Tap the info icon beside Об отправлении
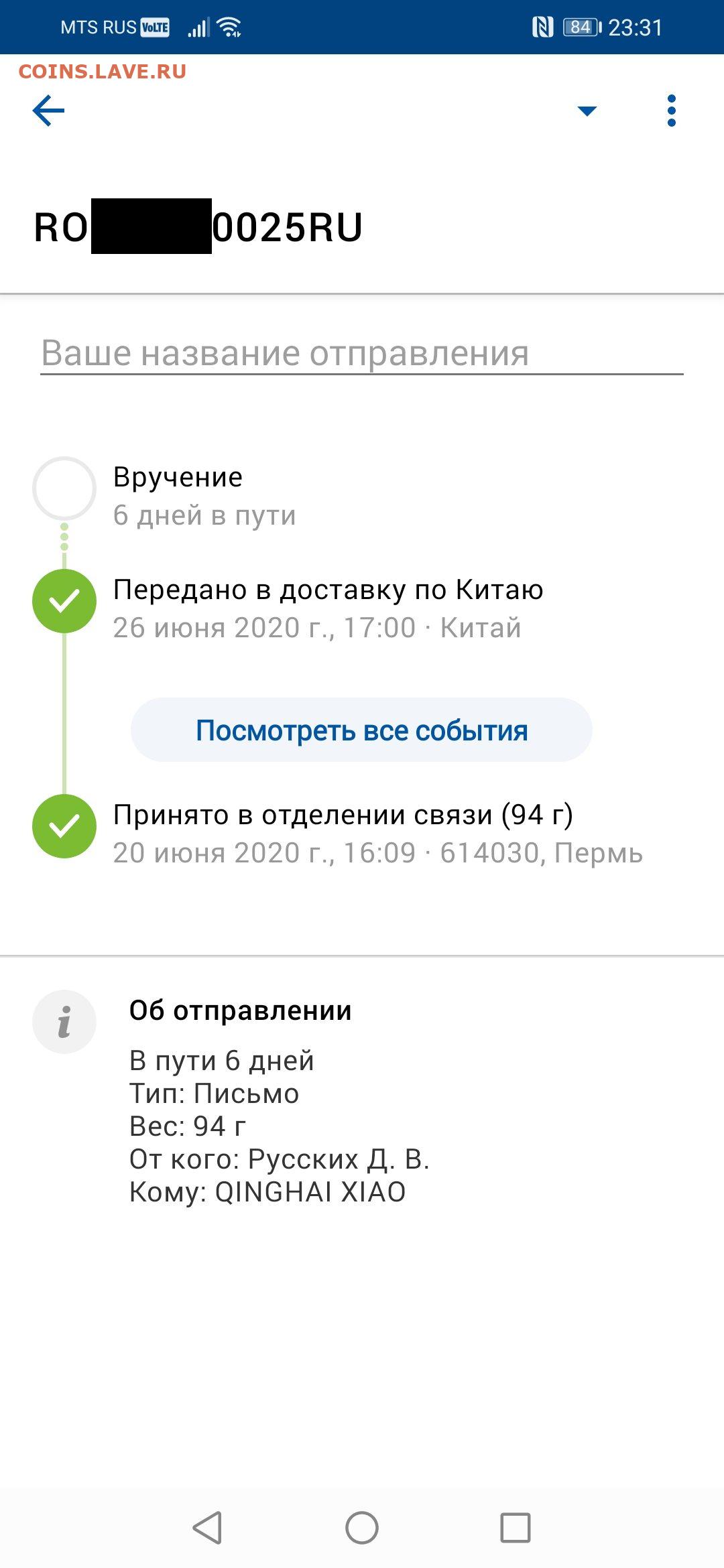Image resolution: width=724 pixels, height=1568 pixels. tap(64, 1022)
